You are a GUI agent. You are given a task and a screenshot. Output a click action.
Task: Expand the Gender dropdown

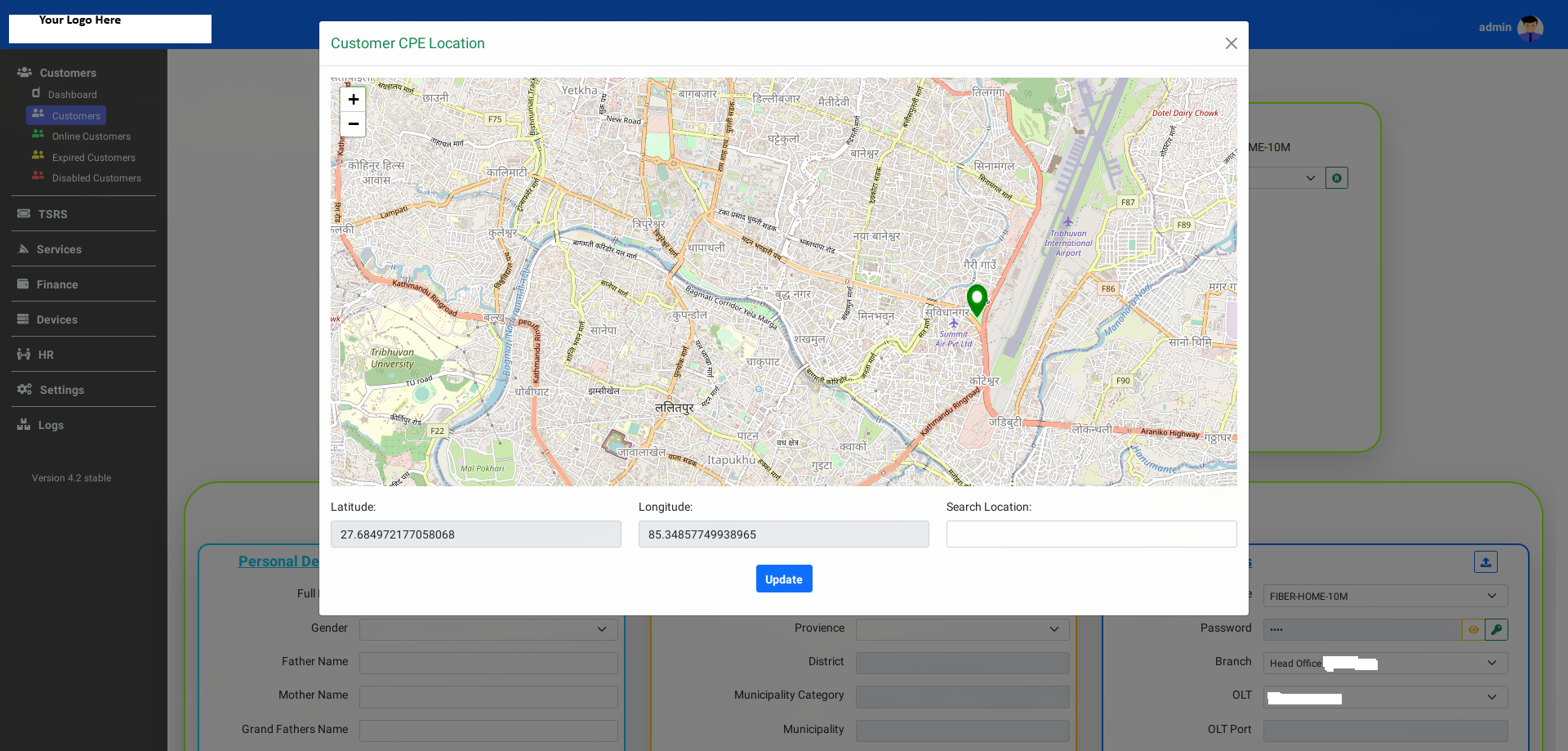[x=488, y=629]
